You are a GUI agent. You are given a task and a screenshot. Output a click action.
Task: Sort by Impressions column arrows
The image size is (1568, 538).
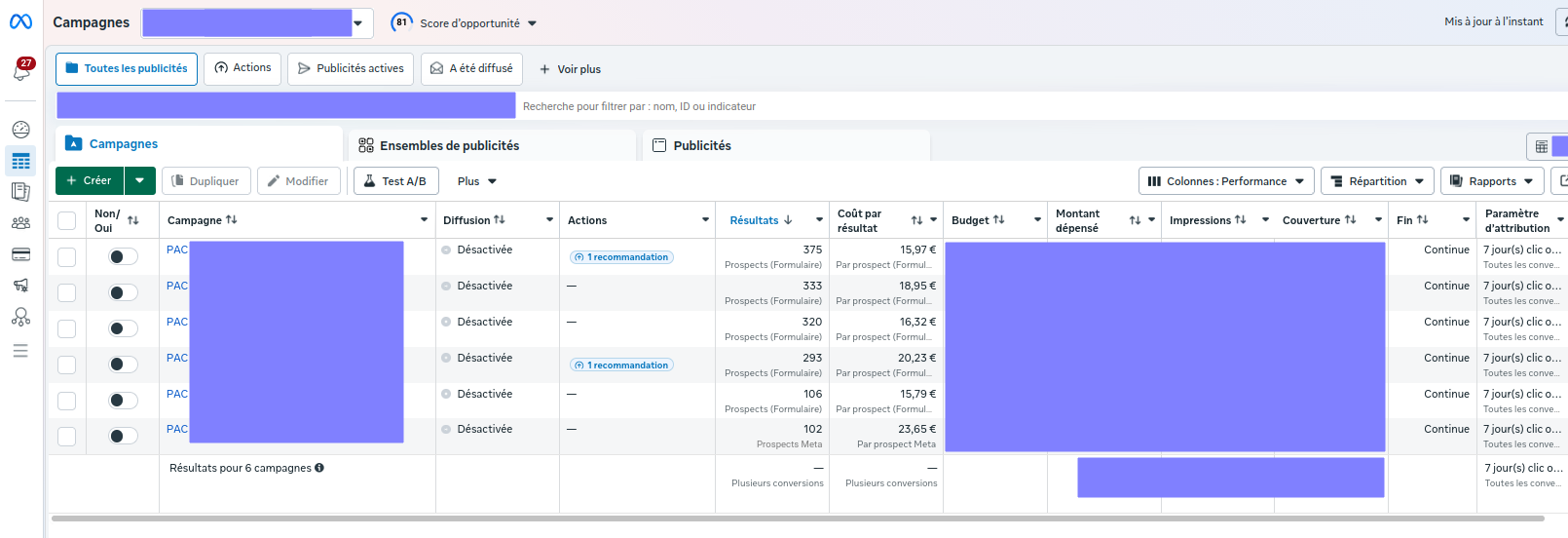(1241, 219)
